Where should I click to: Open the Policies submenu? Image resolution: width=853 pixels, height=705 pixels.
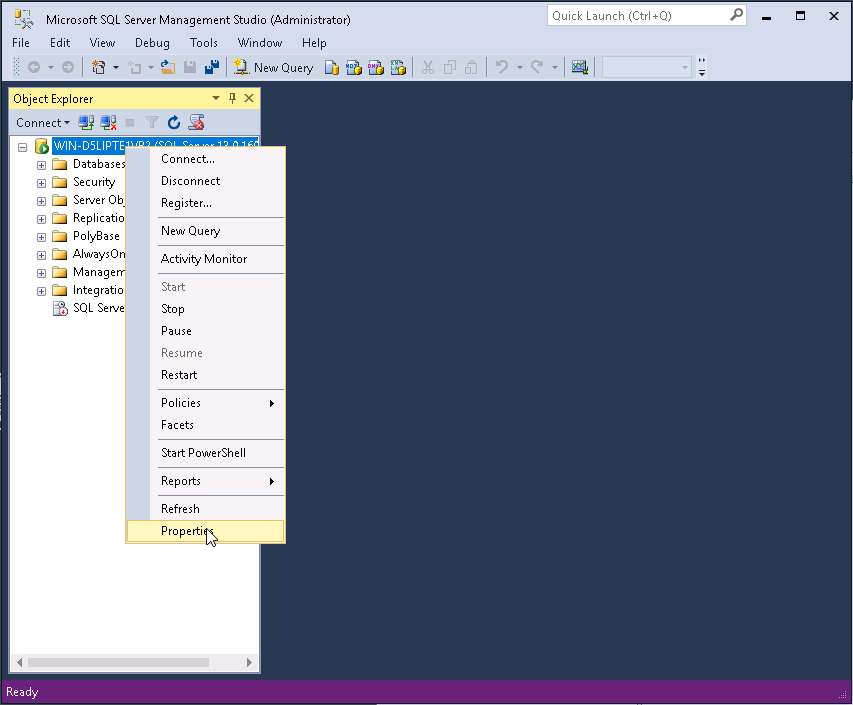206,403
